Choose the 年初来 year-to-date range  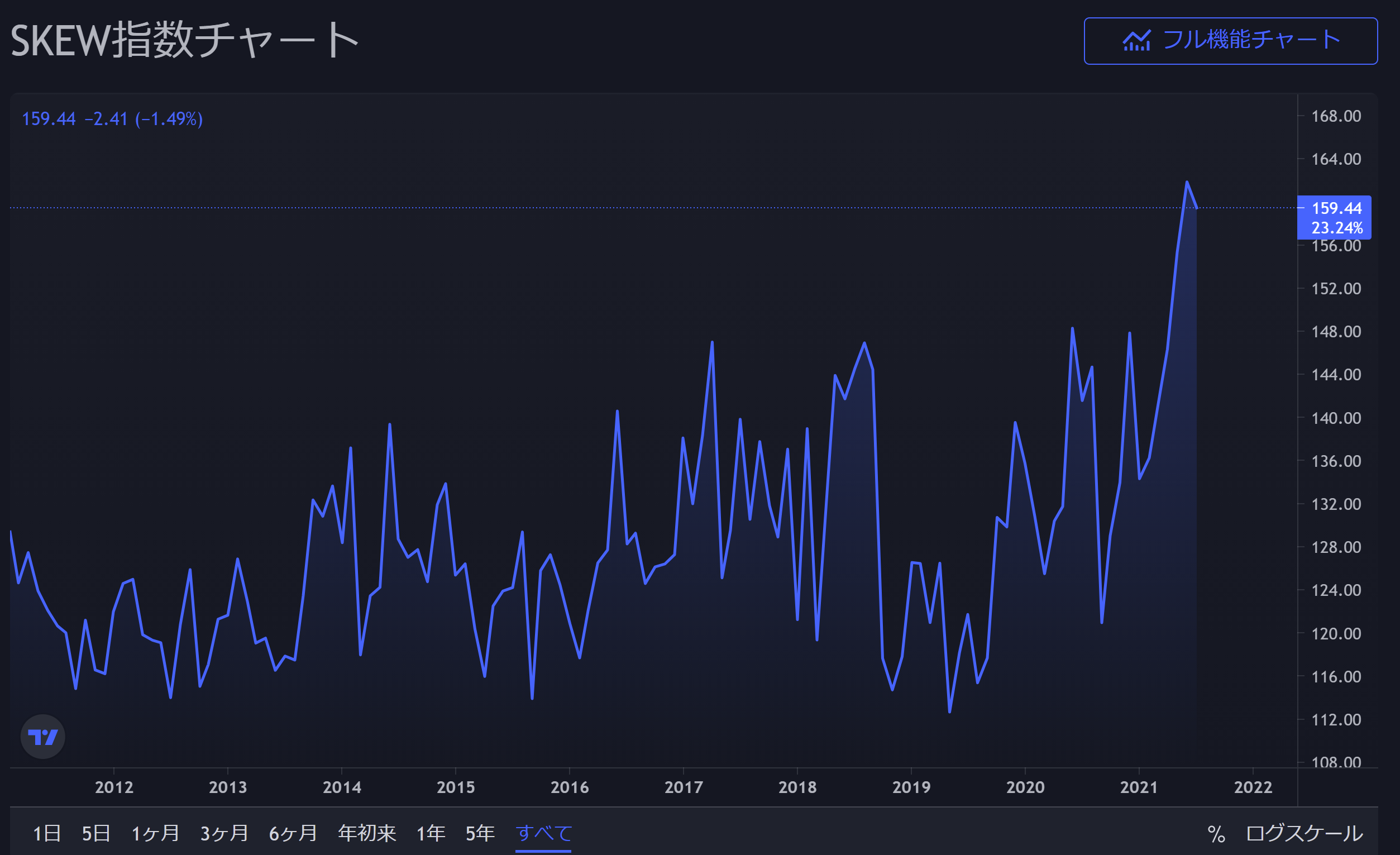(366, 833)
